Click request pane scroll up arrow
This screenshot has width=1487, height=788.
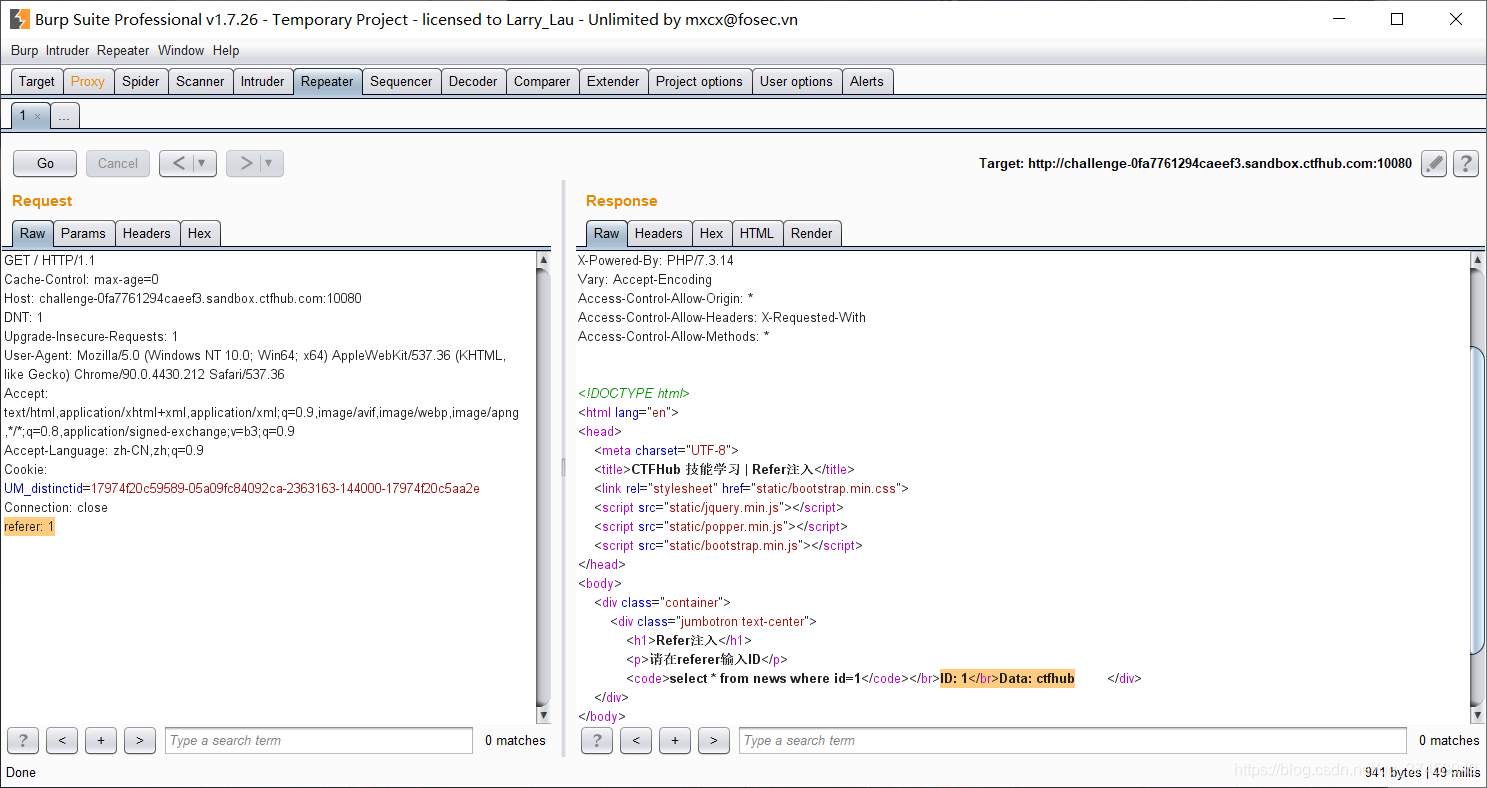click(544, 260)
